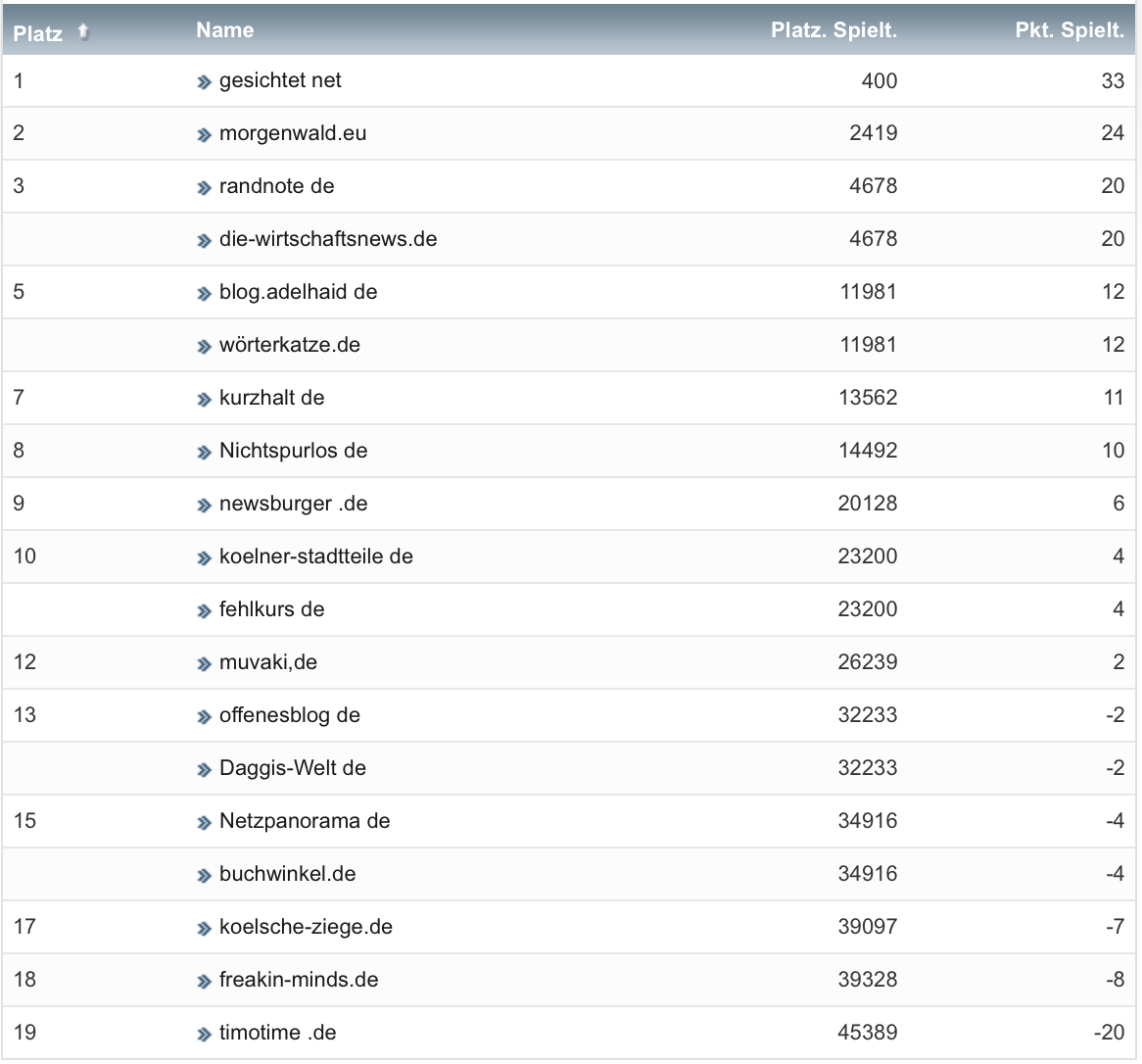Click the double-arrow icon beside freakin-minds.de
Screen dimensions: 1142x1064
point(204,982)
